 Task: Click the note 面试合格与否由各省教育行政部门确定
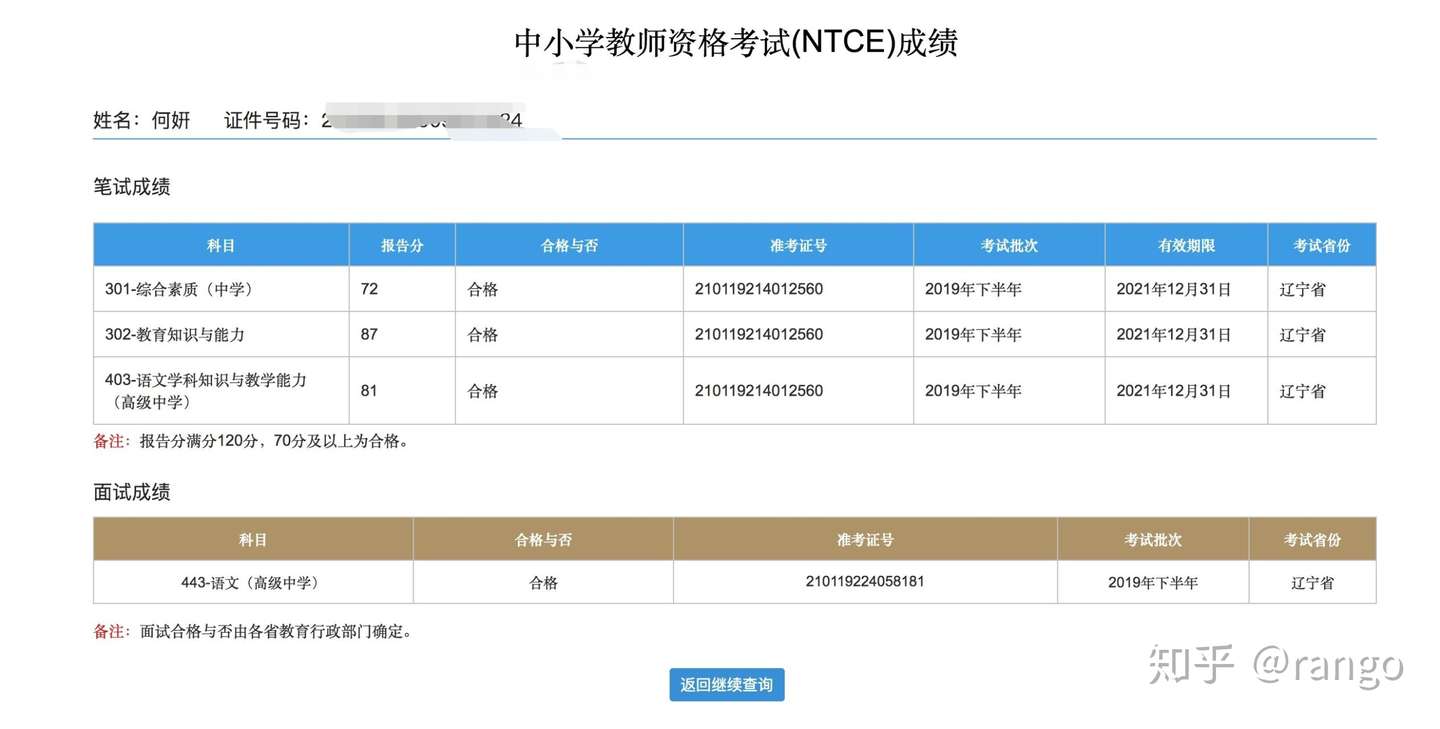(x=276, y=632)
